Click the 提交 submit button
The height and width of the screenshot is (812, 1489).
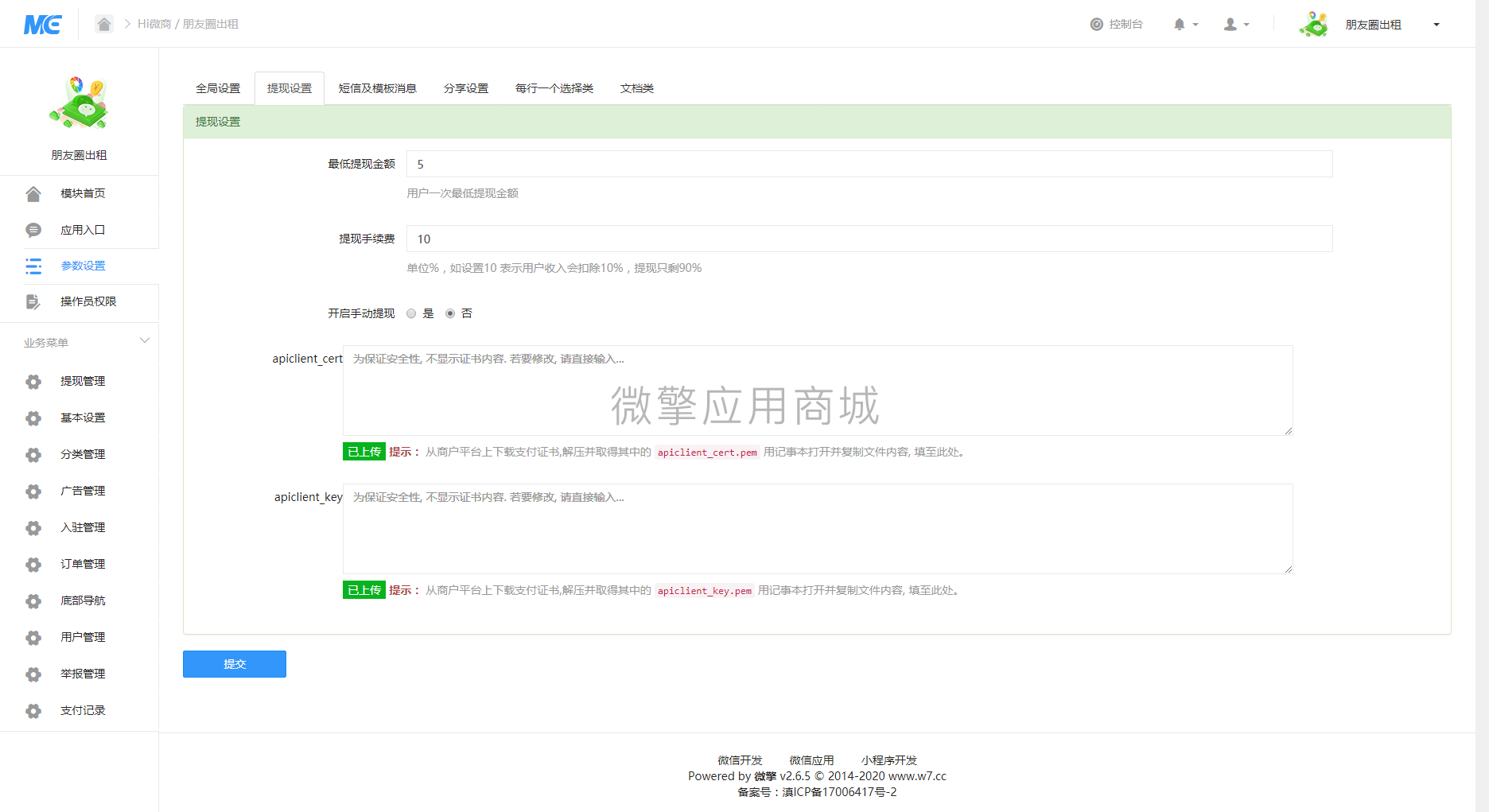click(234, 664)
